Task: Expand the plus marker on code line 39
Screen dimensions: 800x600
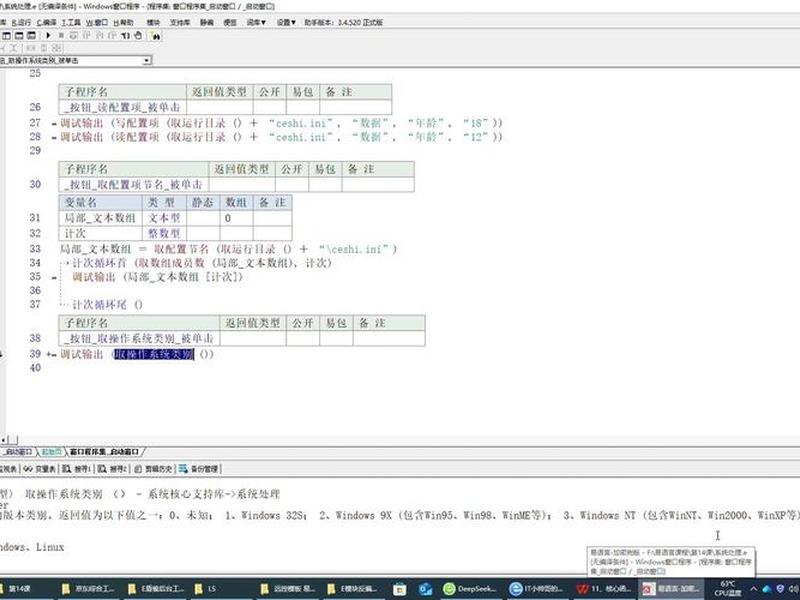Action: (x=48, y=354)
